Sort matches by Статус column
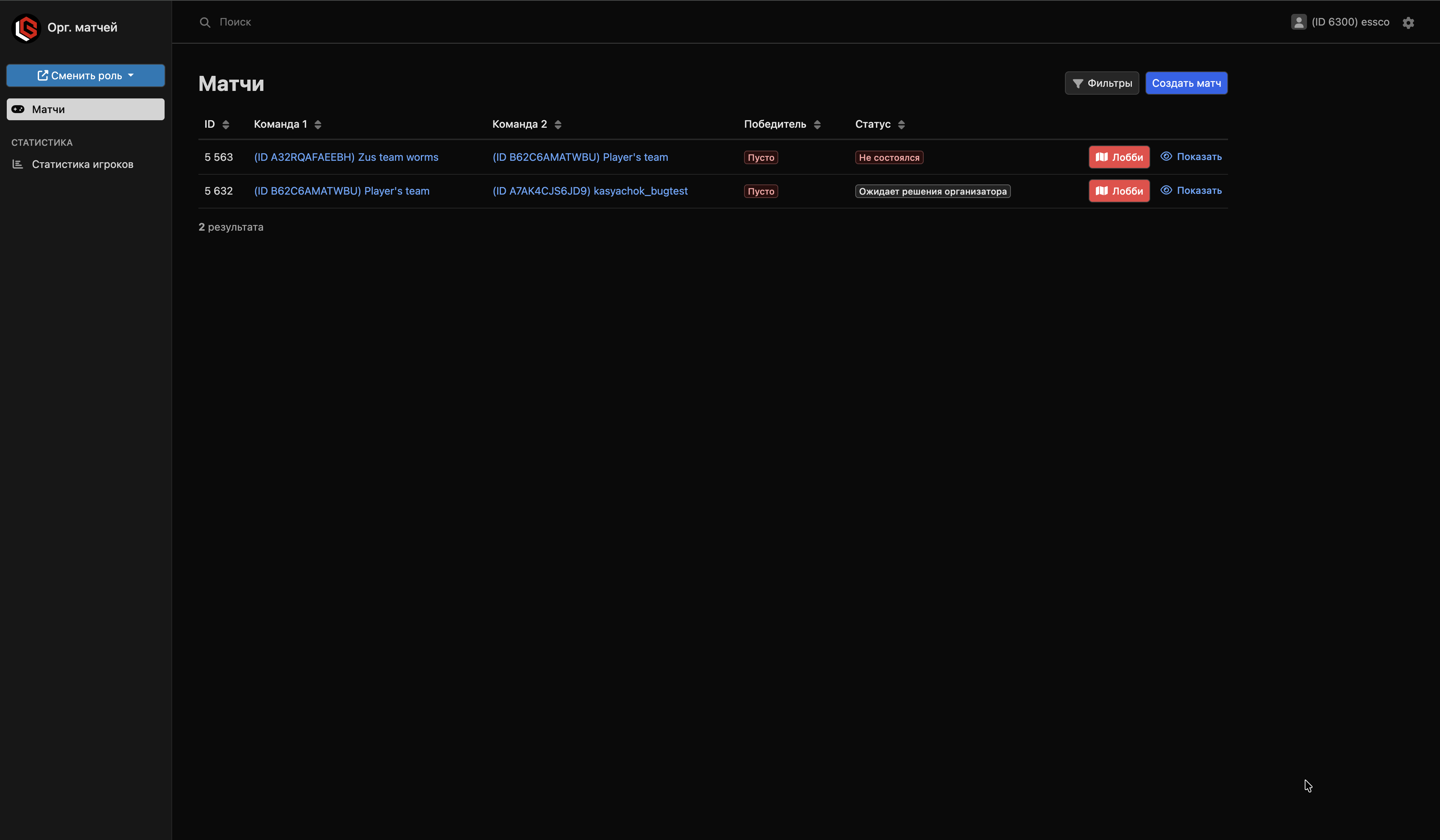The width and height of the screenshot is (1440, 840). point(901,125)
